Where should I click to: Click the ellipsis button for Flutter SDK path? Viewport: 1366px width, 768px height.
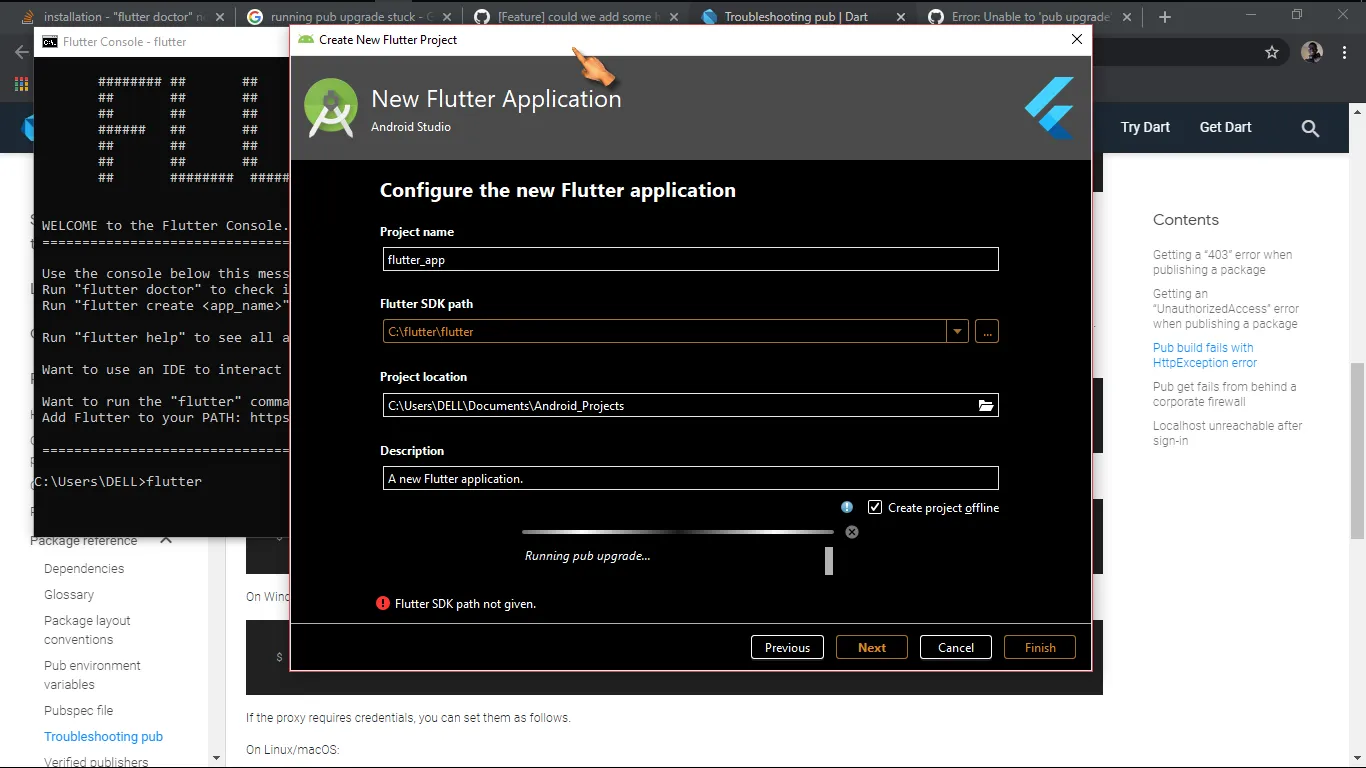(x=987, y=331)
